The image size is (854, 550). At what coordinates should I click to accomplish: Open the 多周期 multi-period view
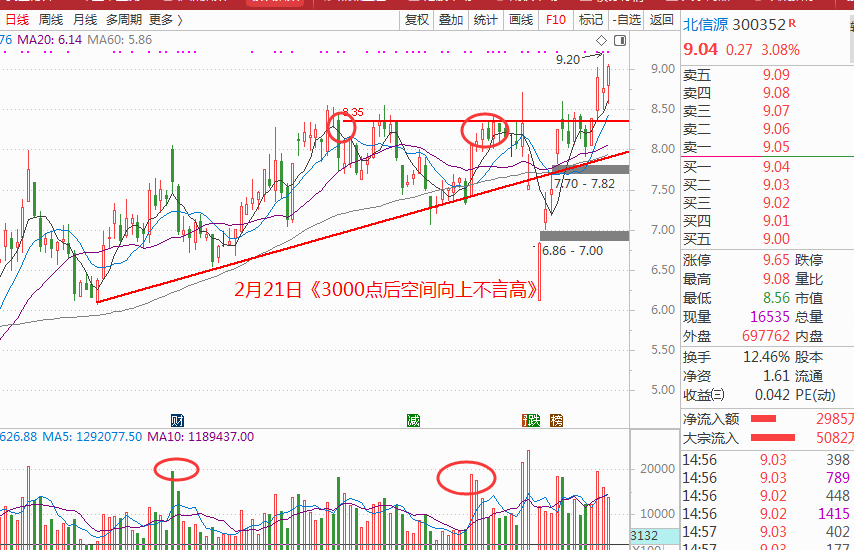[x=124, y=20]
